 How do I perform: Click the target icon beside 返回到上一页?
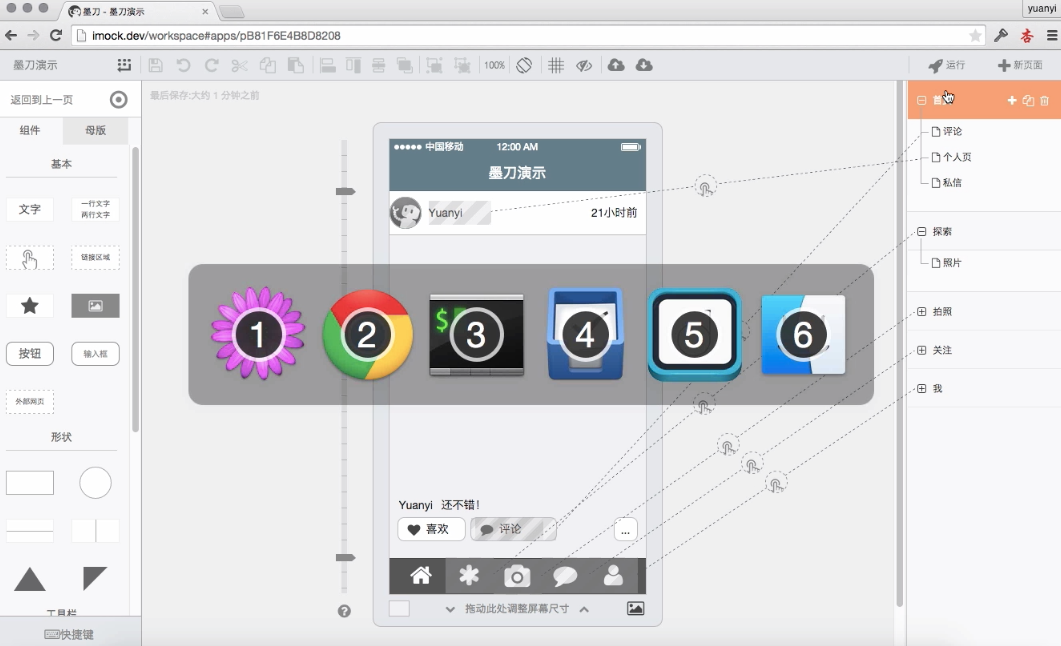coord(119,99)
